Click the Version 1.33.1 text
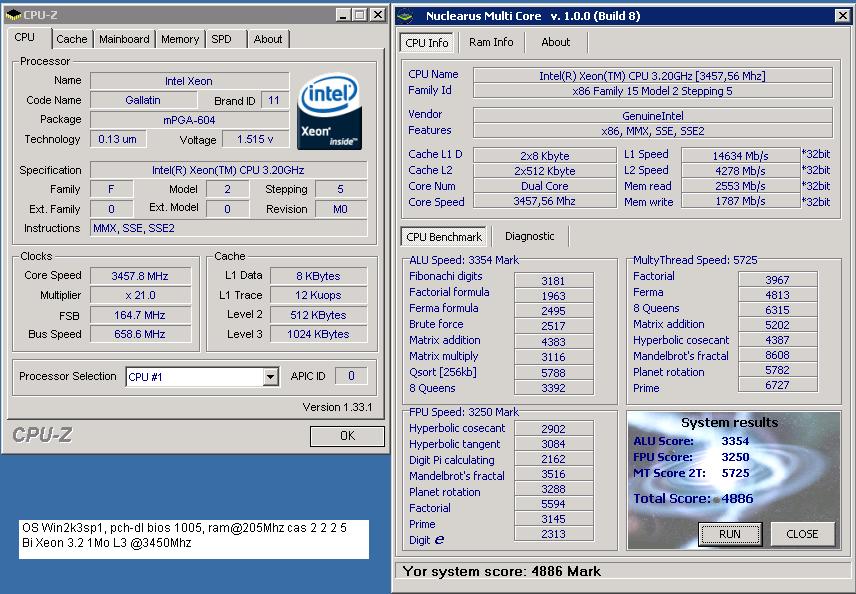856x594 pixels. click(x=337, y=407)
